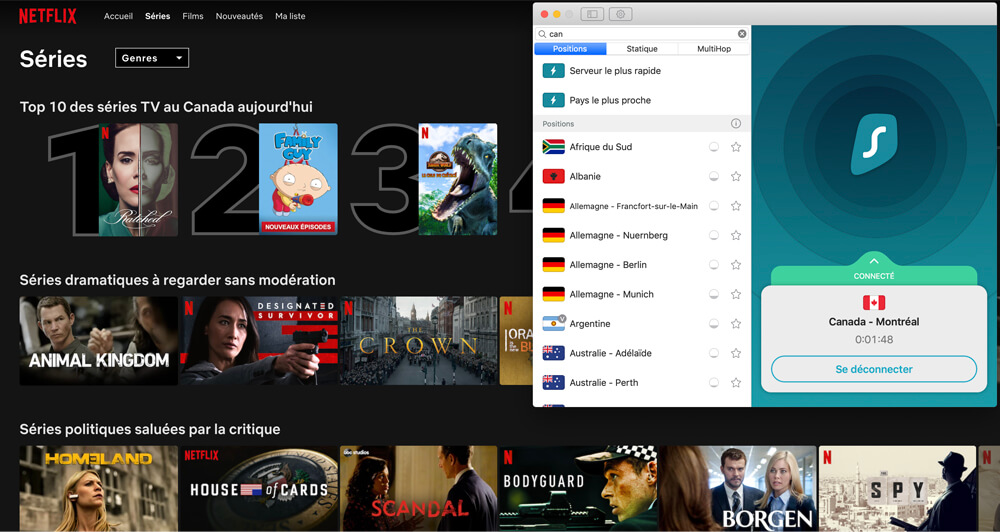The width and height of the screenshot is (1000, 532).
Task: Open the Accueil menu in Netflix
Action: click(x=118, y=16)
